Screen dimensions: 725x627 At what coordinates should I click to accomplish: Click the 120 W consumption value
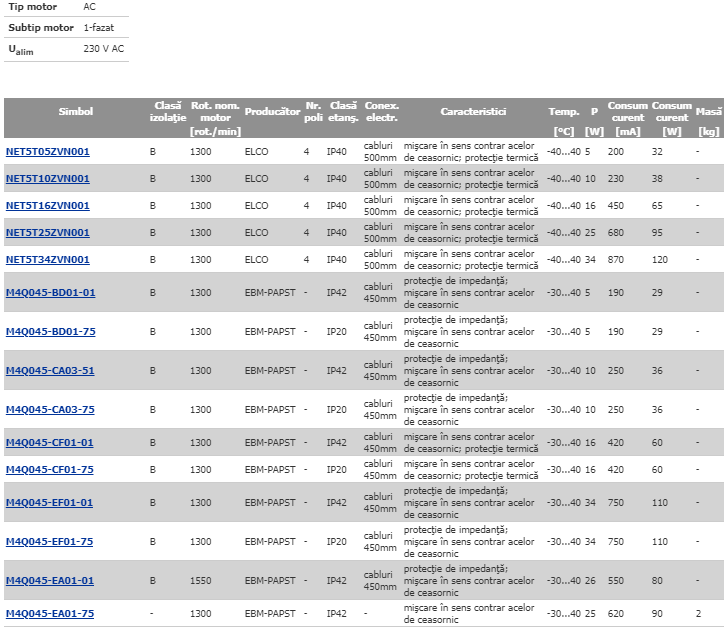pyautogui.click(x=660, y=260)
